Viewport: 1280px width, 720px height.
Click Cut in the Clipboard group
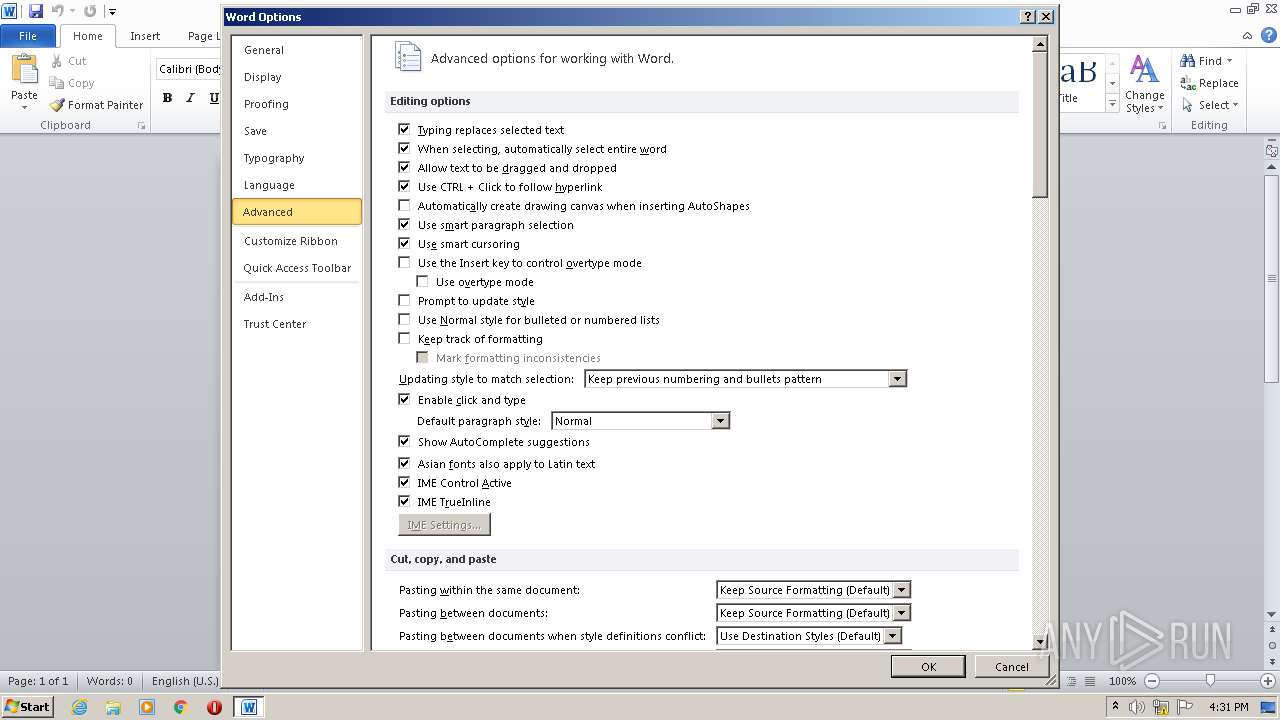pos(67,61)
